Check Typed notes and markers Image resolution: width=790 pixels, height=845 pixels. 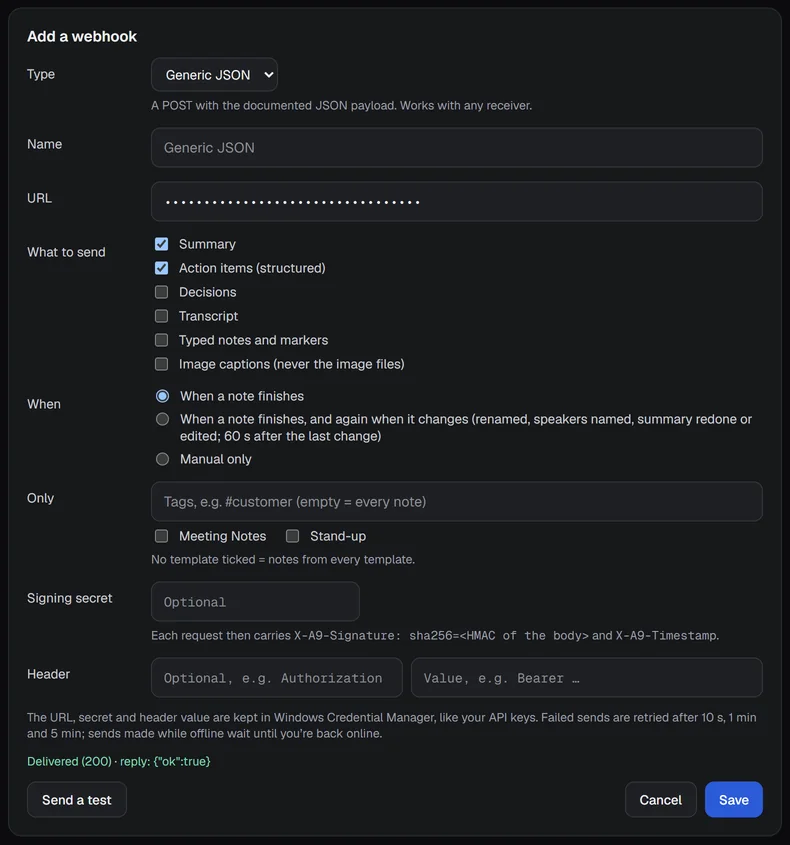tap(161, 340)
